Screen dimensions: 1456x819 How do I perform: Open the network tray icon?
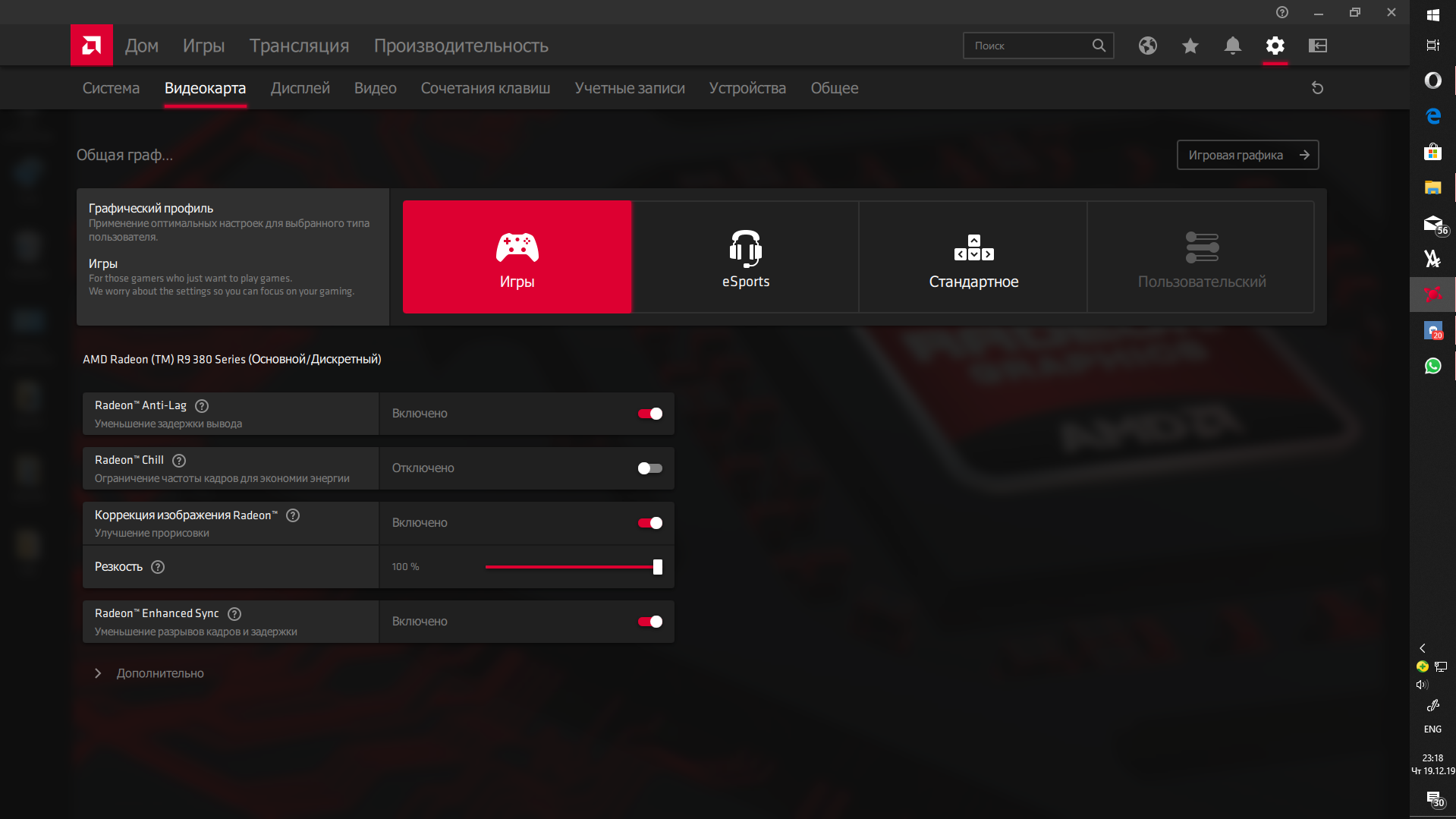click(x=1441, y=666)
